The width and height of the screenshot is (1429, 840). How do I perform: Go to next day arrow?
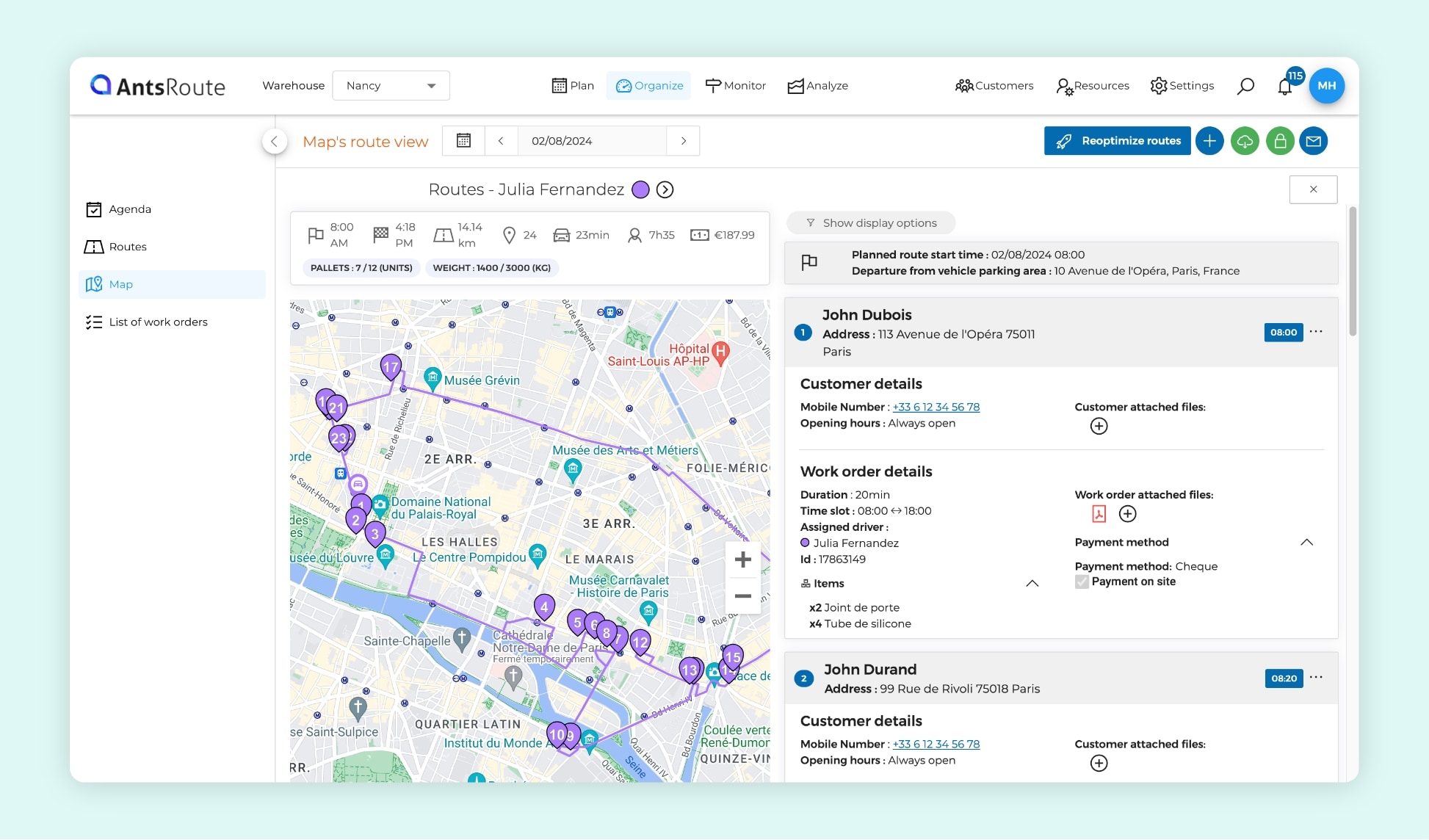(x=684, y=141)
